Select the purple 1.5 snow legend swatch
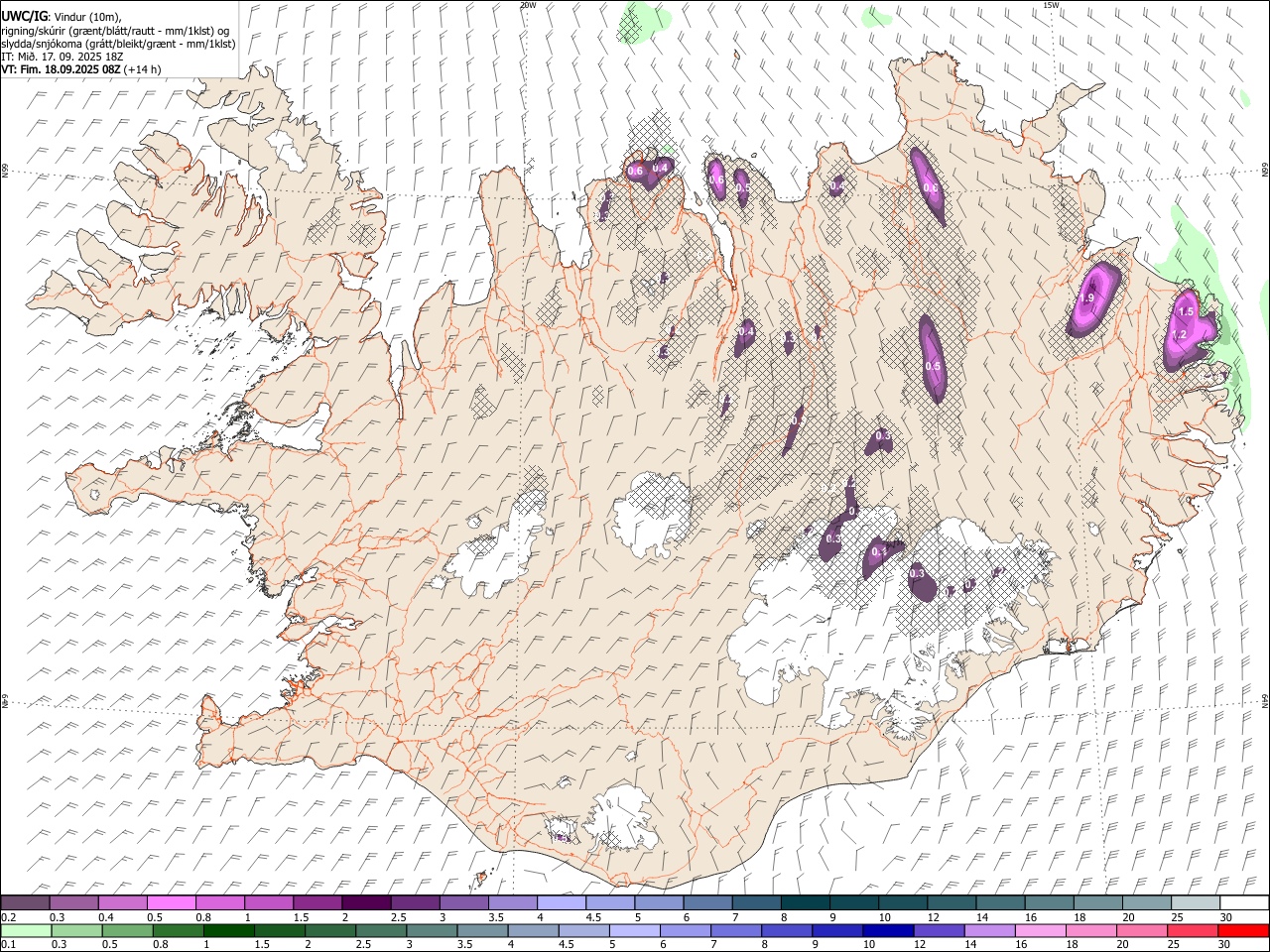Screen dimensions: 1270x952 [x=317, y=902]
